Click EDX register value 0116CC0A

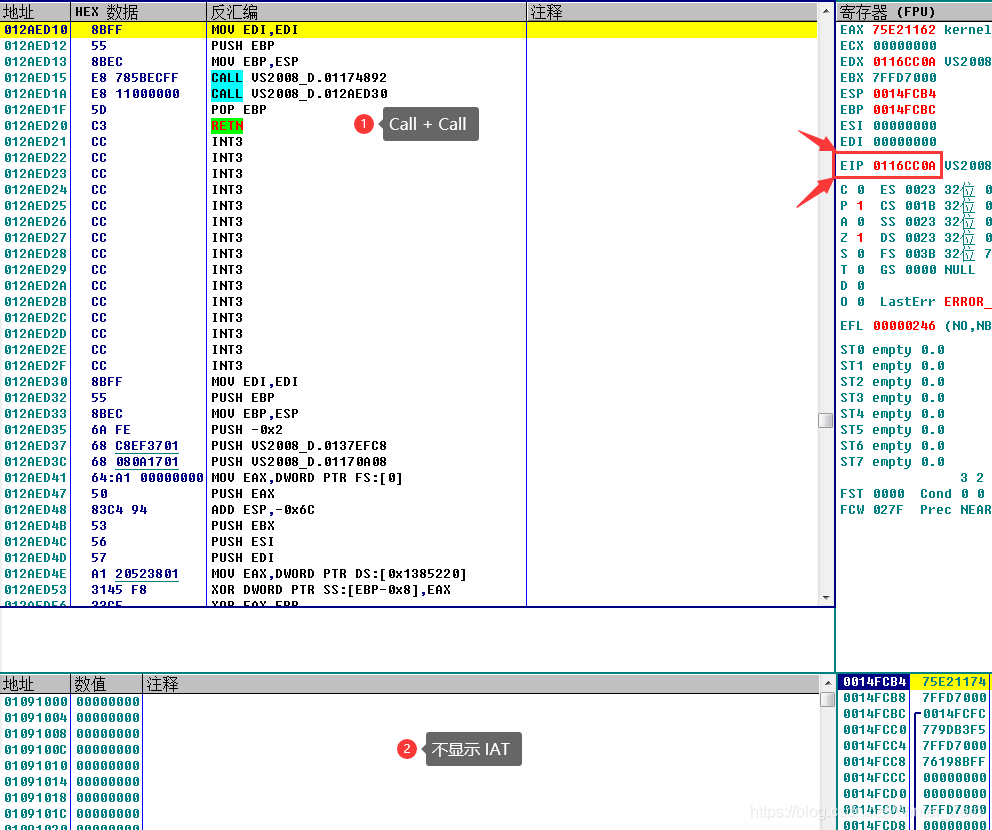pyautogui.click(x=904, y=61)
